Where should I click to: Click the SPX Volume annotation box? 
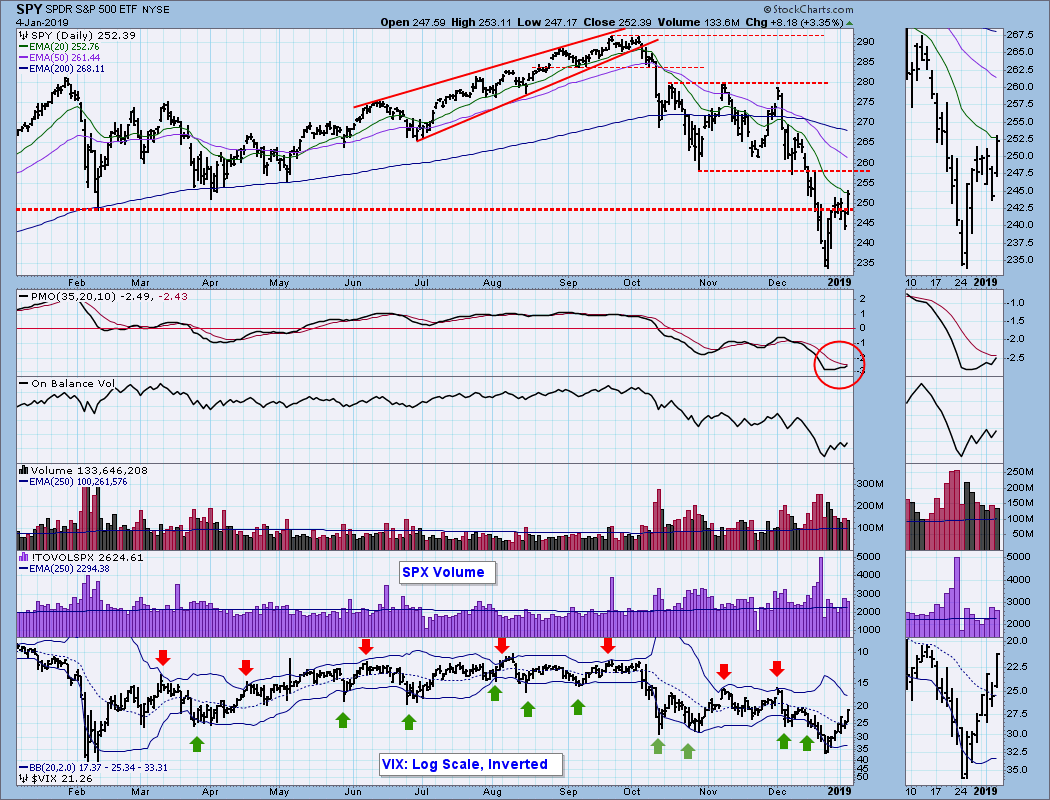[448, 572]
